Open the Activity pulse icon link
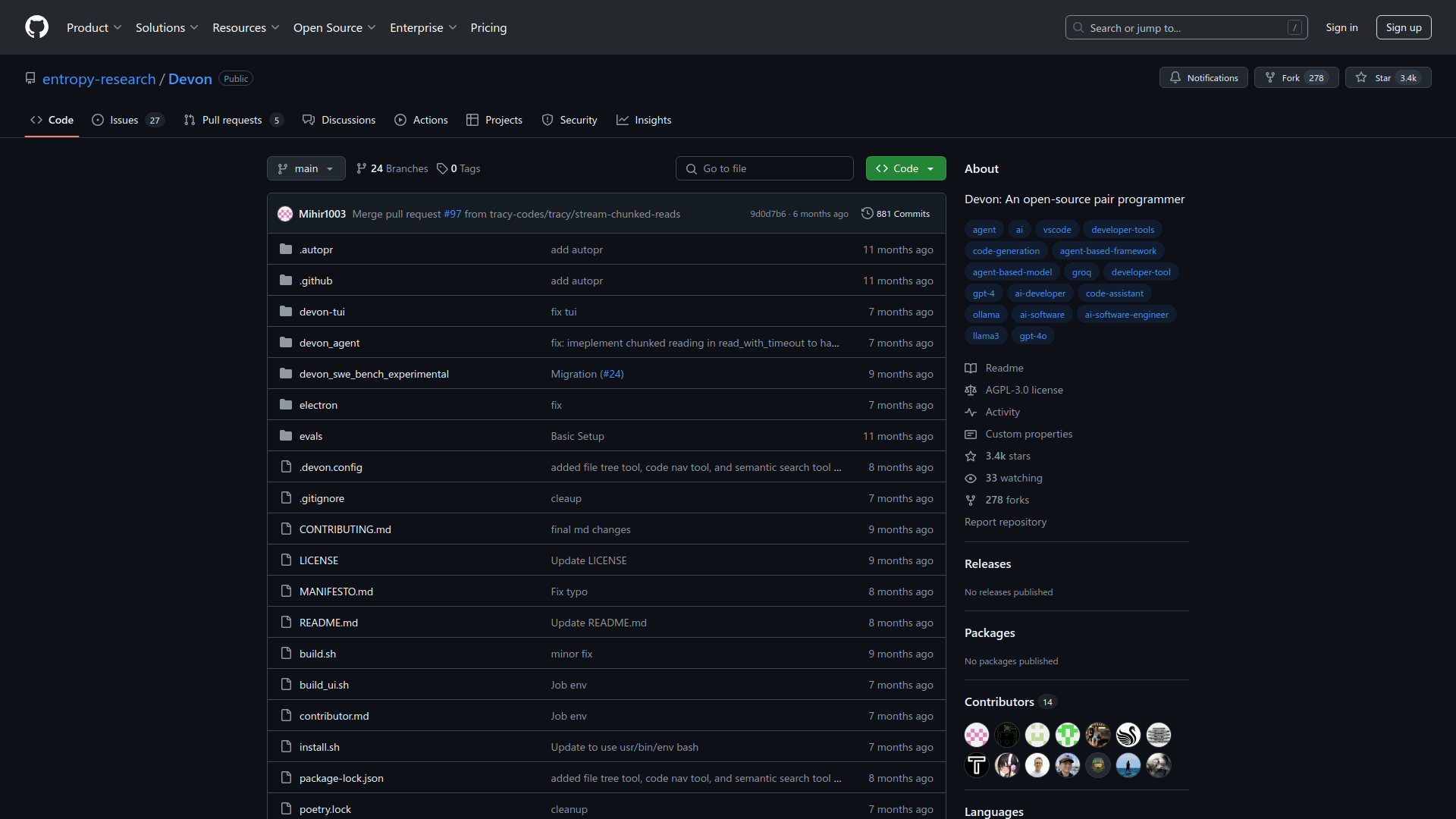Image resolution: width=1456 pixels, height=819 pixels. coord(971,412)
